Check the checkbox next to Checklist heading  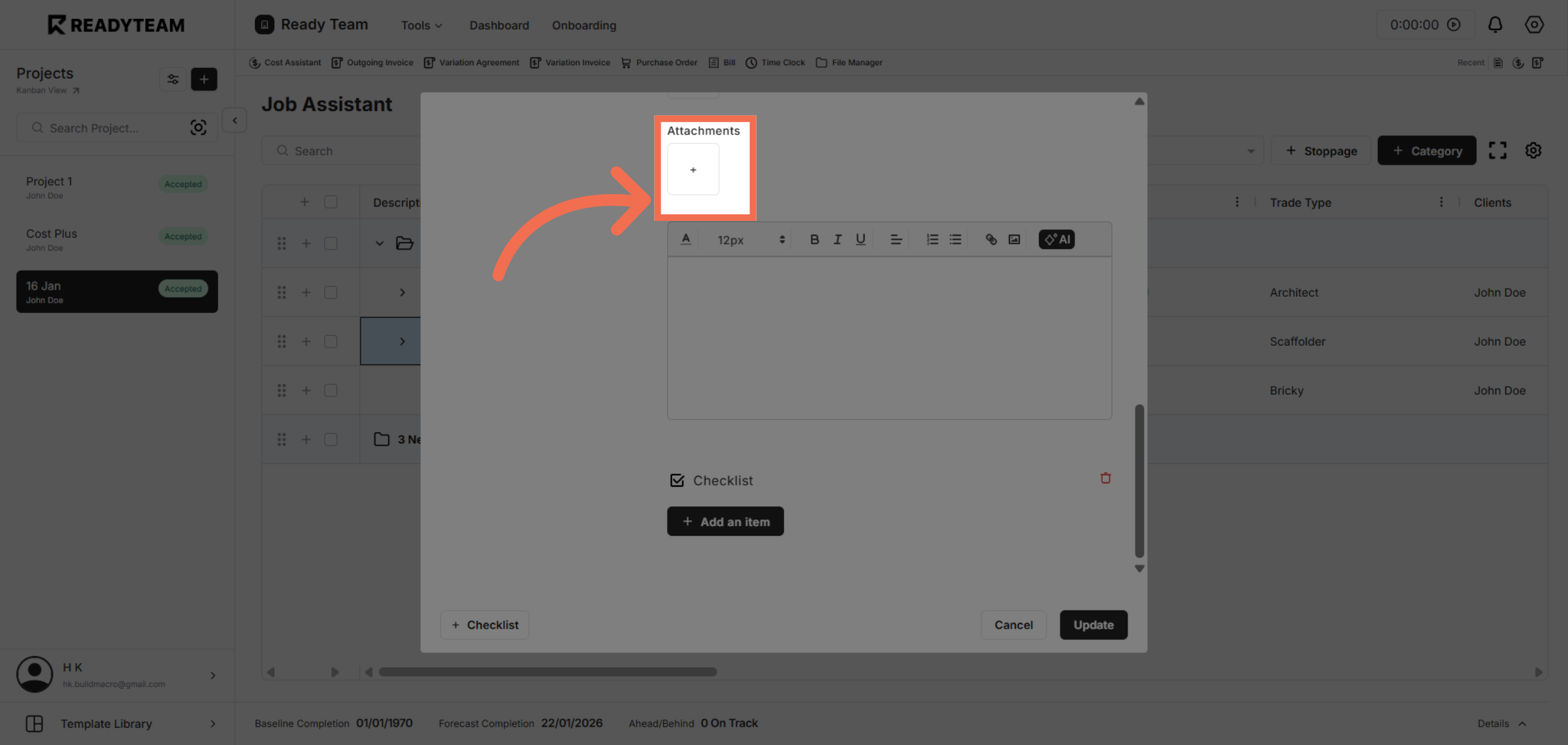678,480
